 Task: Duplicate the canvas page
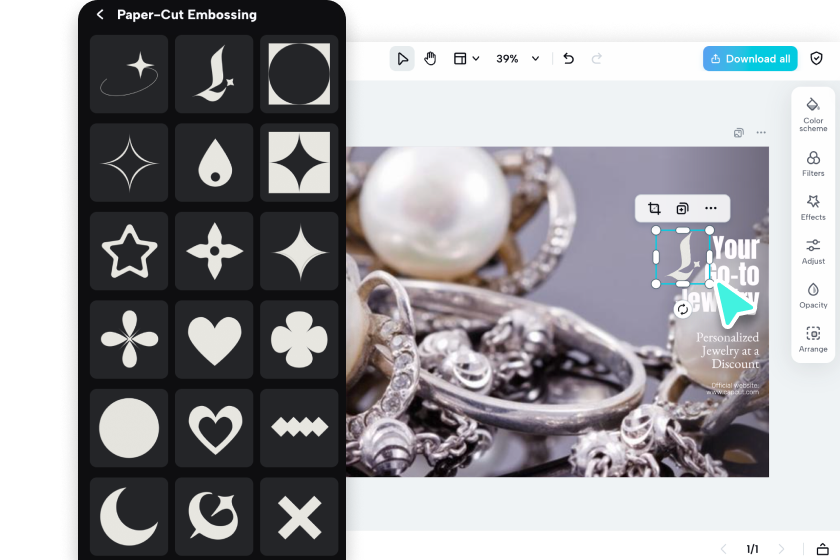coord(739,132)
